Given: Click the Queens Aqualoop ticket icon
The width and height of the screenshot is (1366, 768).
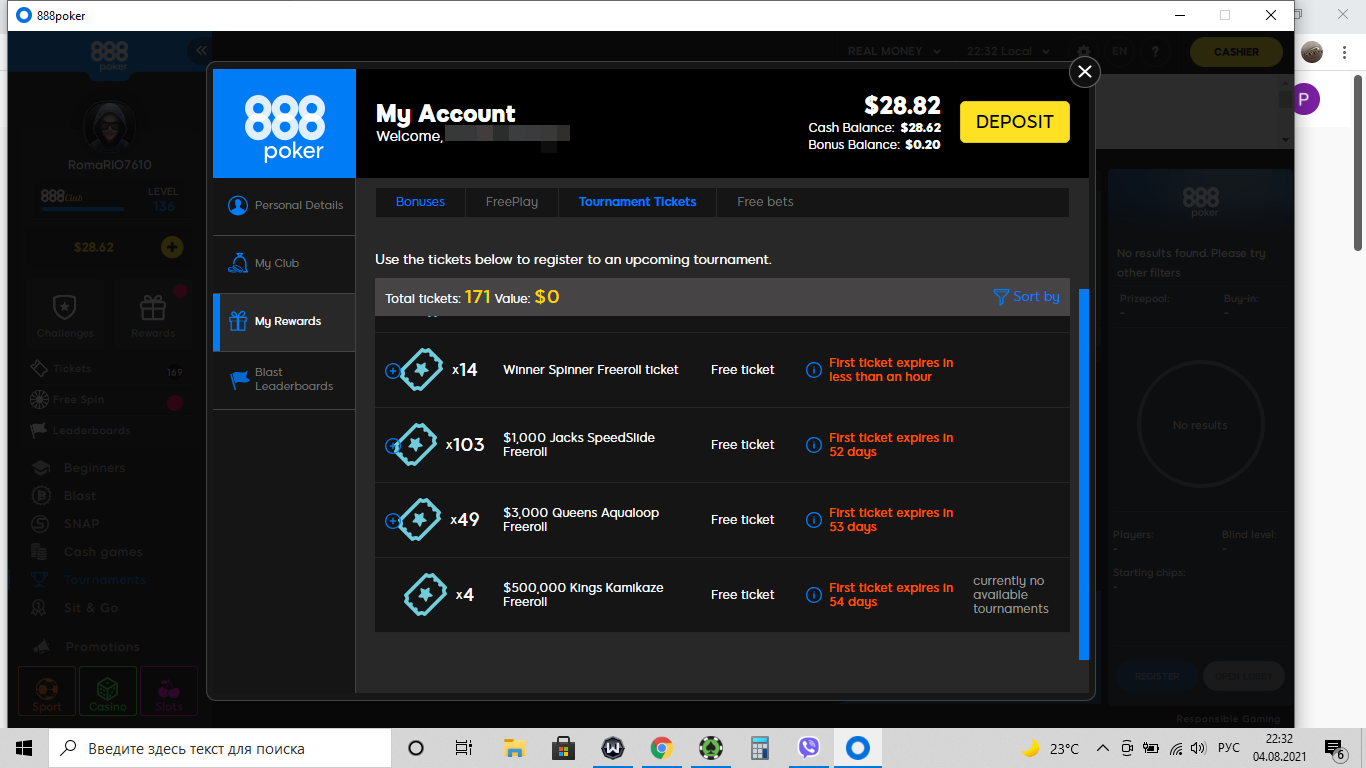Looking at the screenshot, I should (421, 520).
